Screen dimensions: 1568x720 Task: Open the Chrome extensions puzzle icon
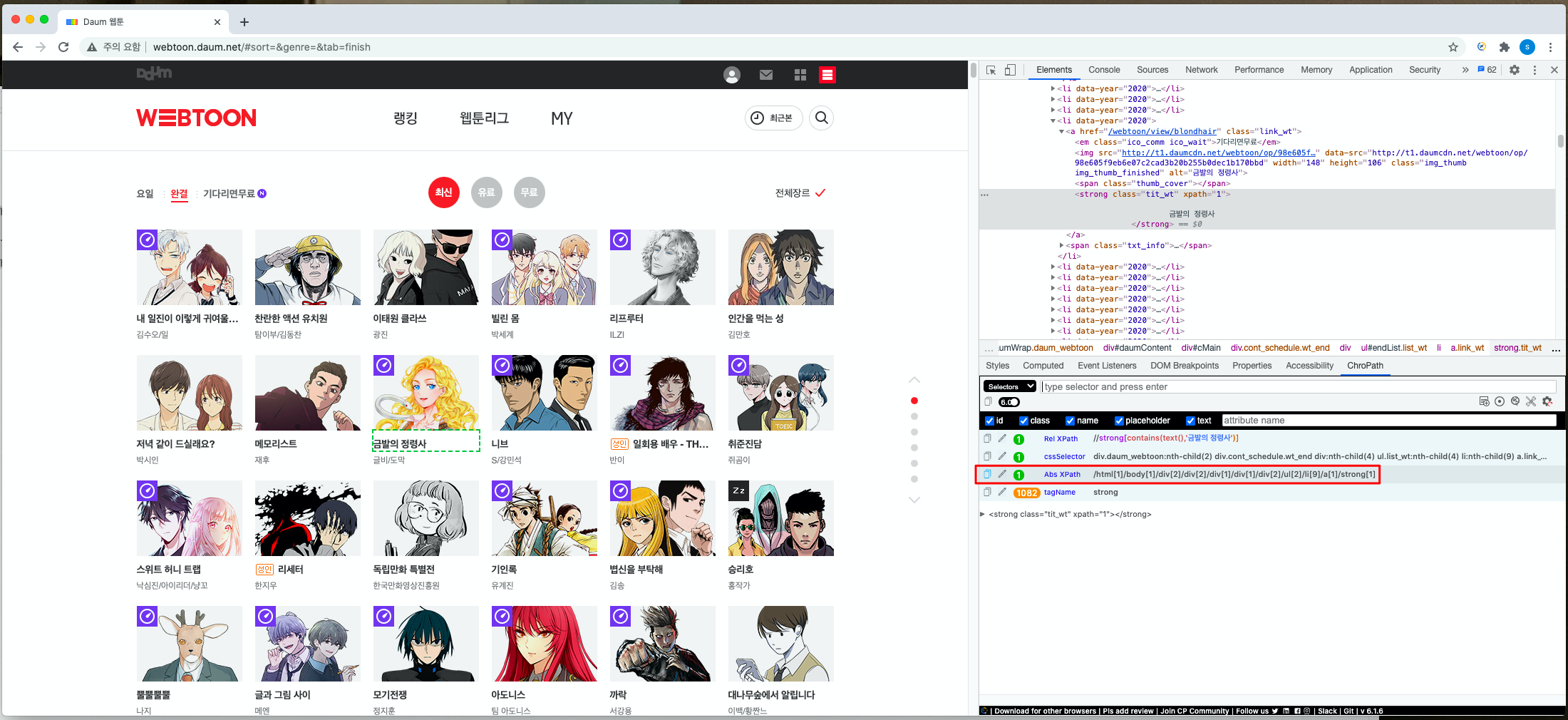tap(1505, 47)
